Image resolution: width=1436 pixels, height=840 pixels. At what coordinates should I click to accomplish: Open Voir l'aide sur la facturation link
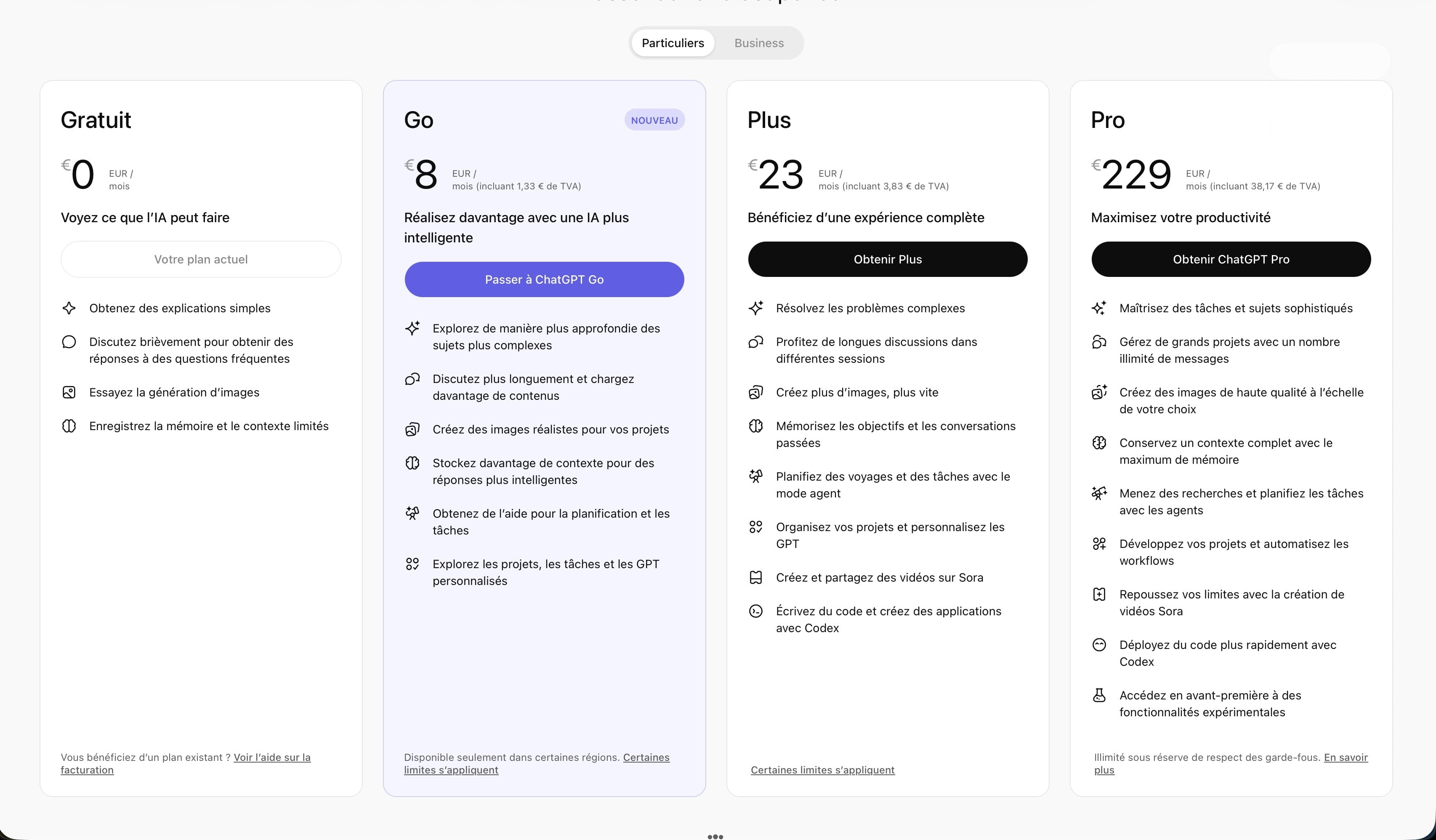[x=272, y=758]
